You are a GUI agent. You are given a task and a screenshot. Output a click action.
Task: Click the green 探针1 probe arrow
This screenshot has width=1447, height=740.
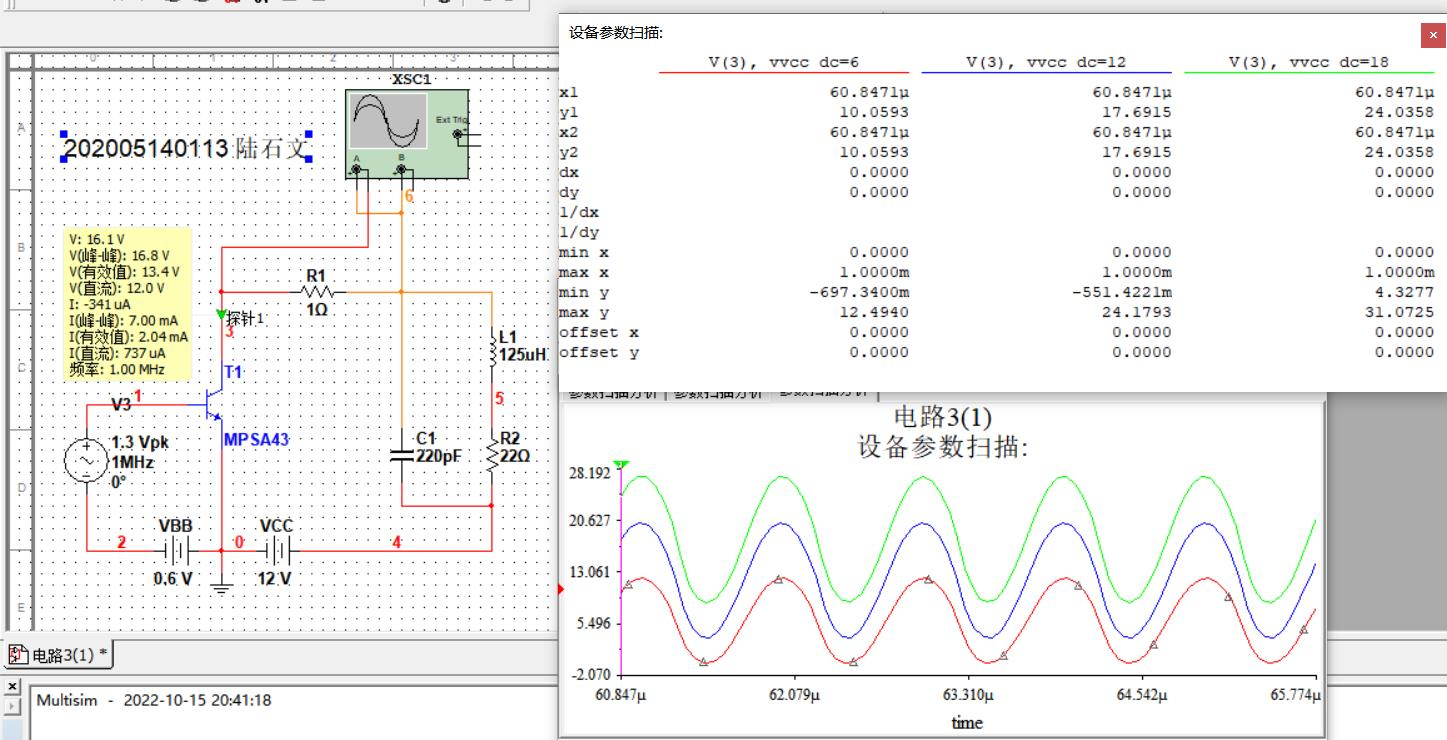221,316
